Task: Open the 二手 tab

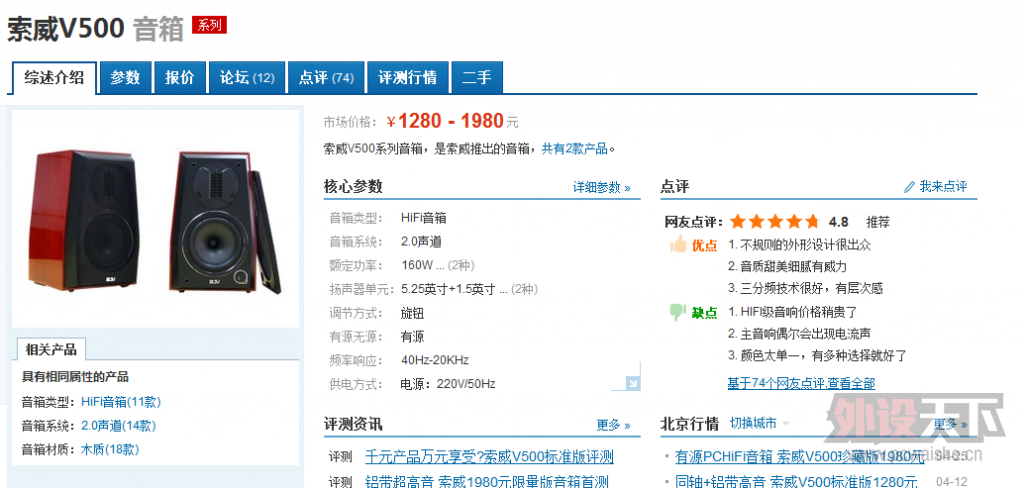Action: coord(477,78)
